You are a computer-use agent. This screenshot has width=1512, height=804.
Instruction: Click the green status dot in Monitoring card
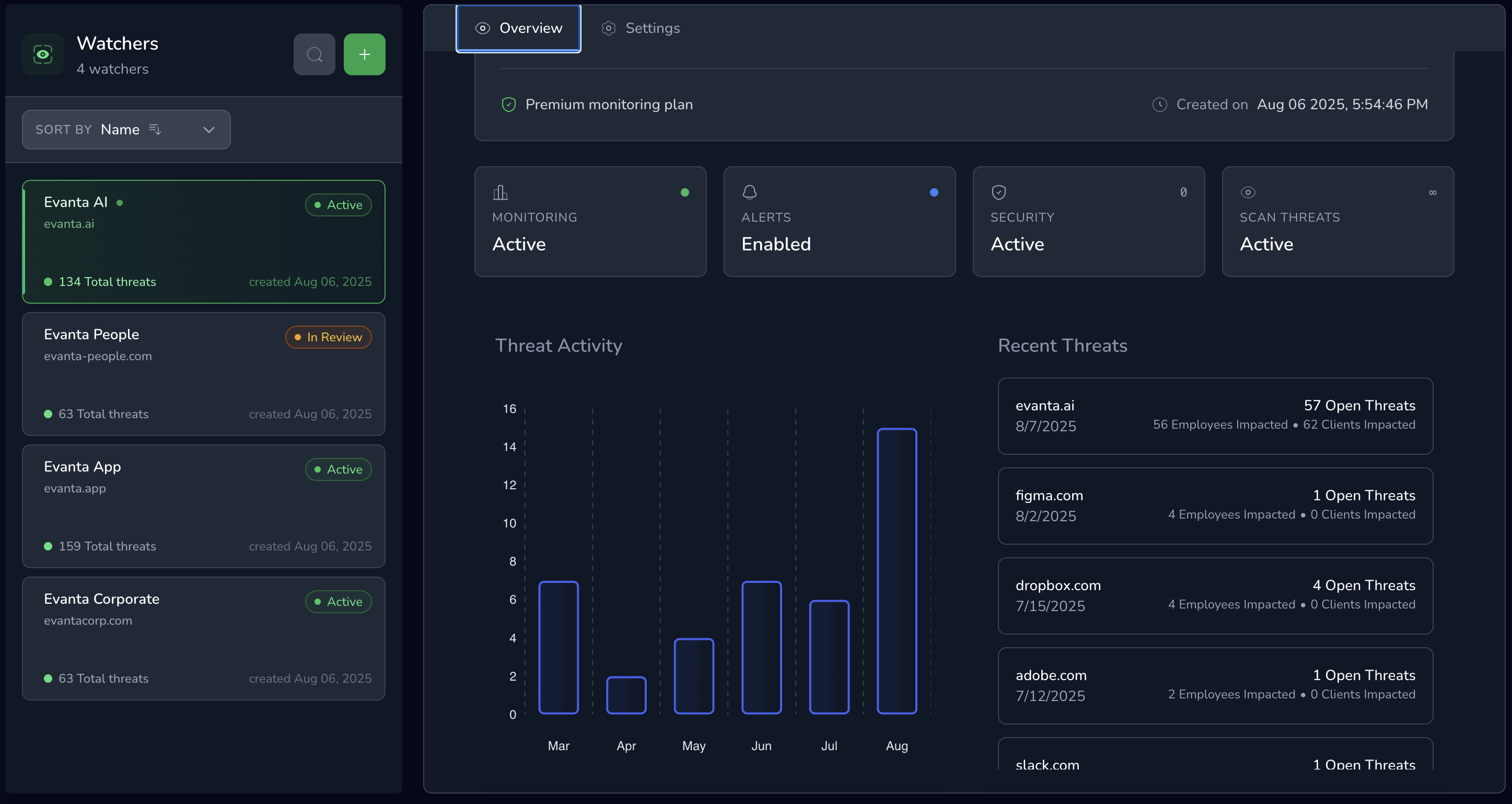pyautogui.click(x=684, y=192)
